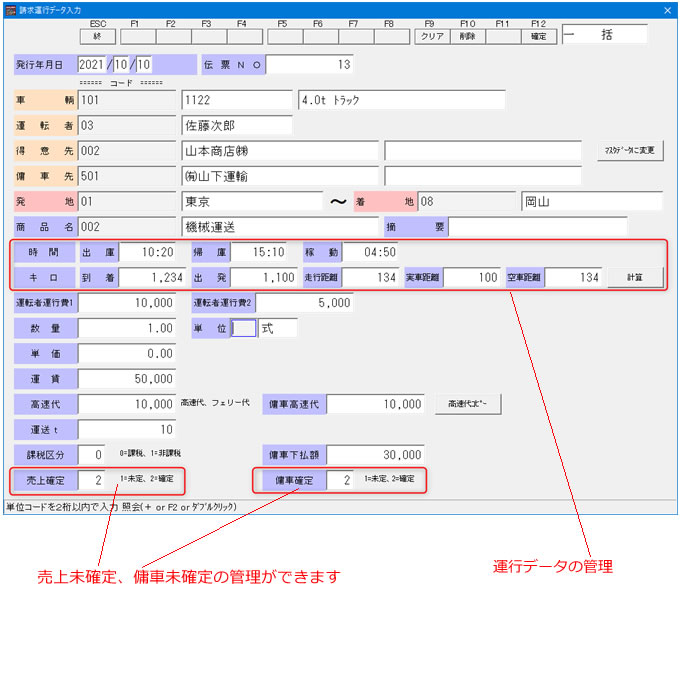The height and width of the screenshot is (680, 680).
Task: Click the 高速代コピー button
Action: pos(468,404)
